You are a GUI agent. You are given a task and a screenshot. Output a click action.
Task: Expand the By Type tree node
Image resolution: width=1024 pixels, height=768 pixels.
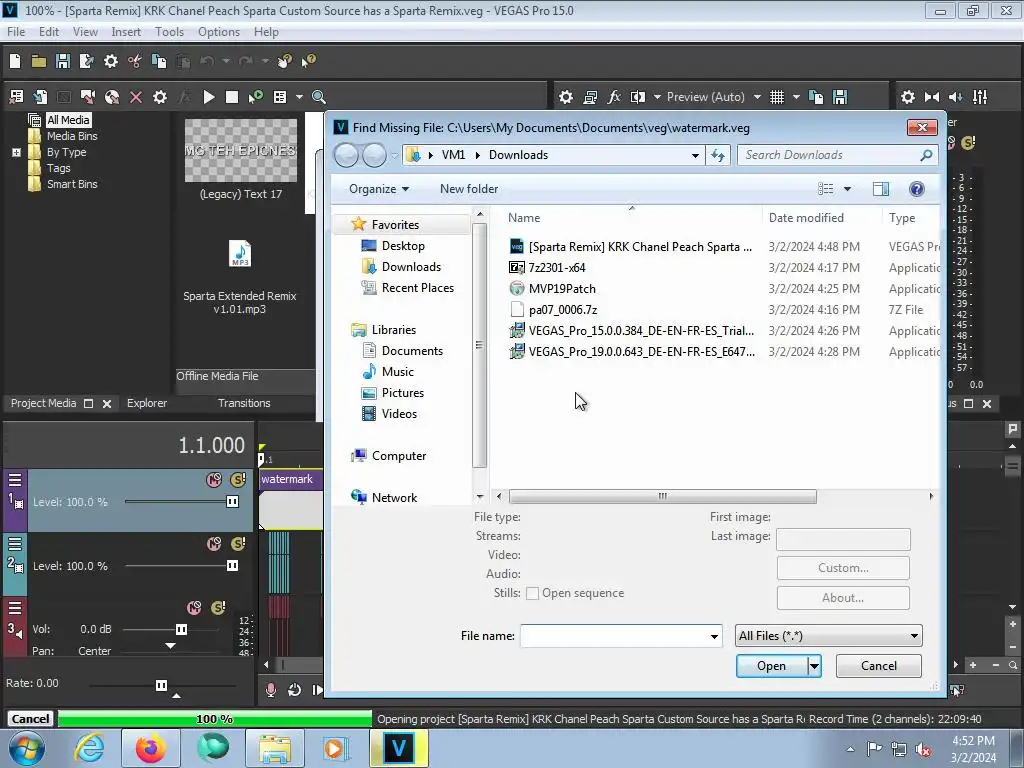pyautogui.click(x=16, y=152)
